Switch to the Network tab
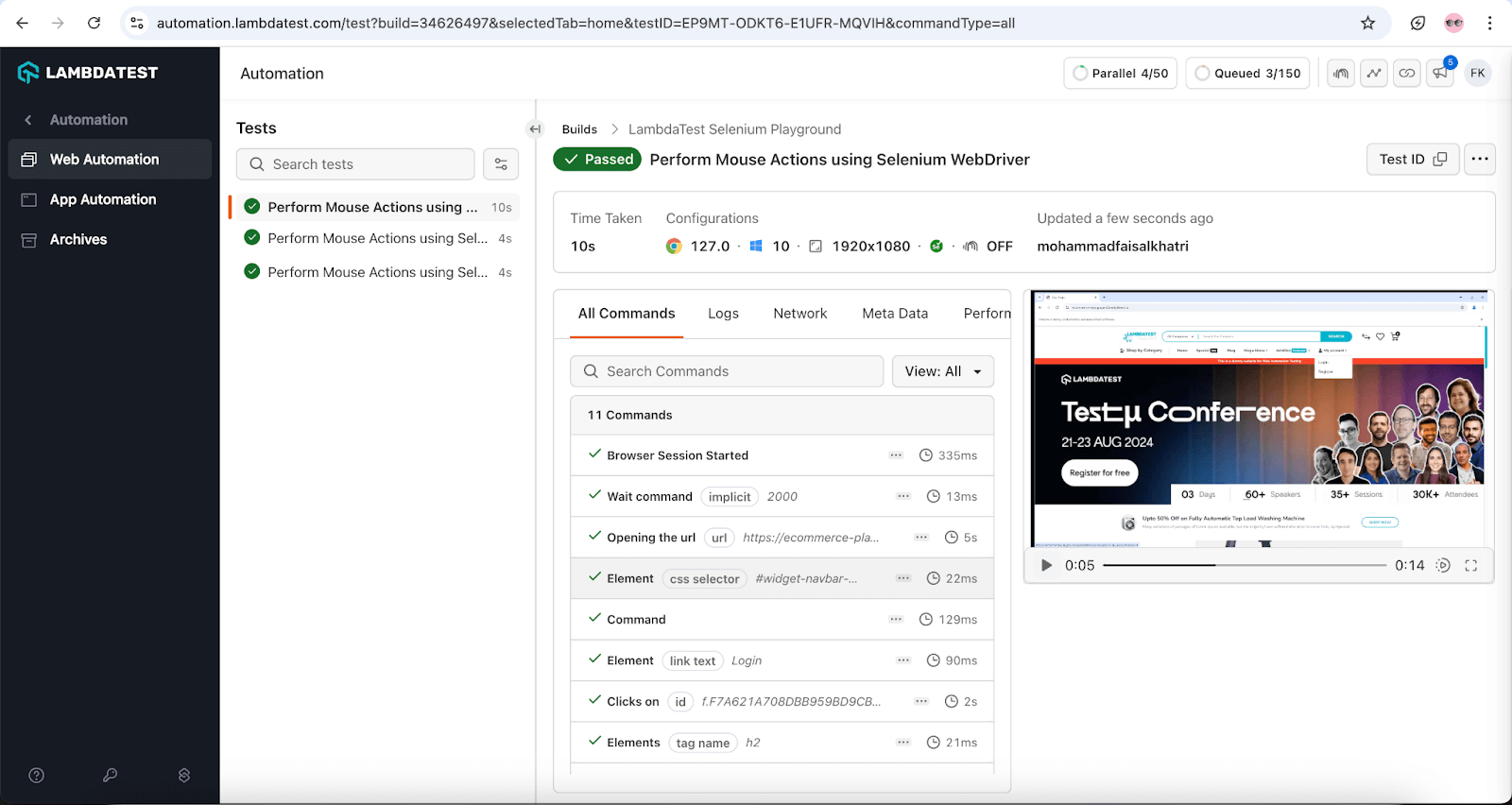 [799, 314]
